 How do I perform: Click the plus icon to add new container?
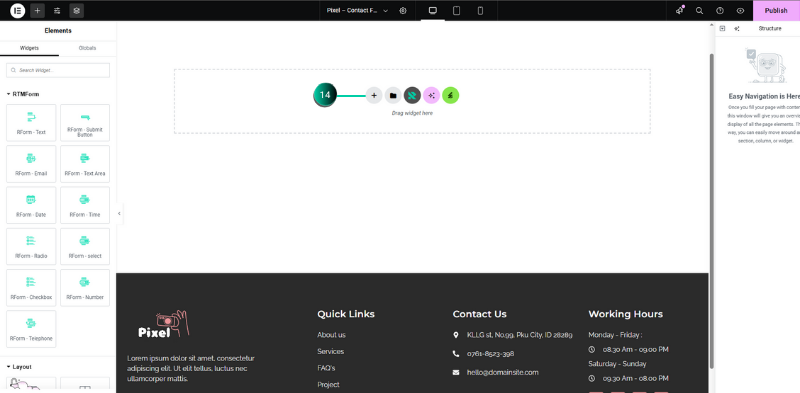pos(374,95)
